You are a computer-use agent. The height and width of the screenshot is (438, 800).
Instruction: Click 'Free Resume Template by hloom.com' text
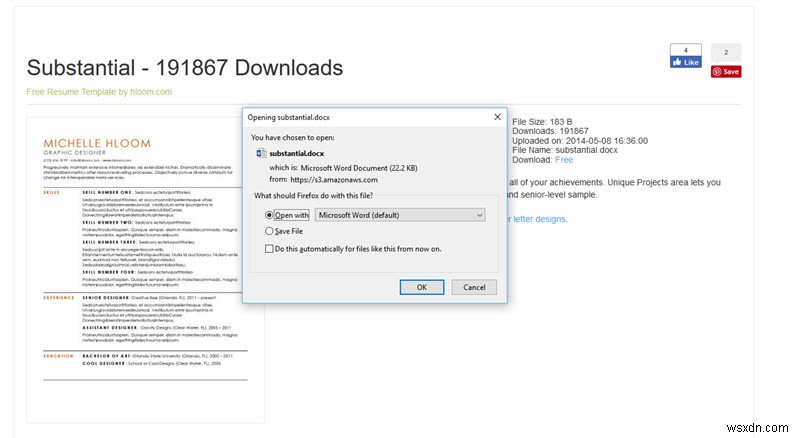[x=99, y=92]
